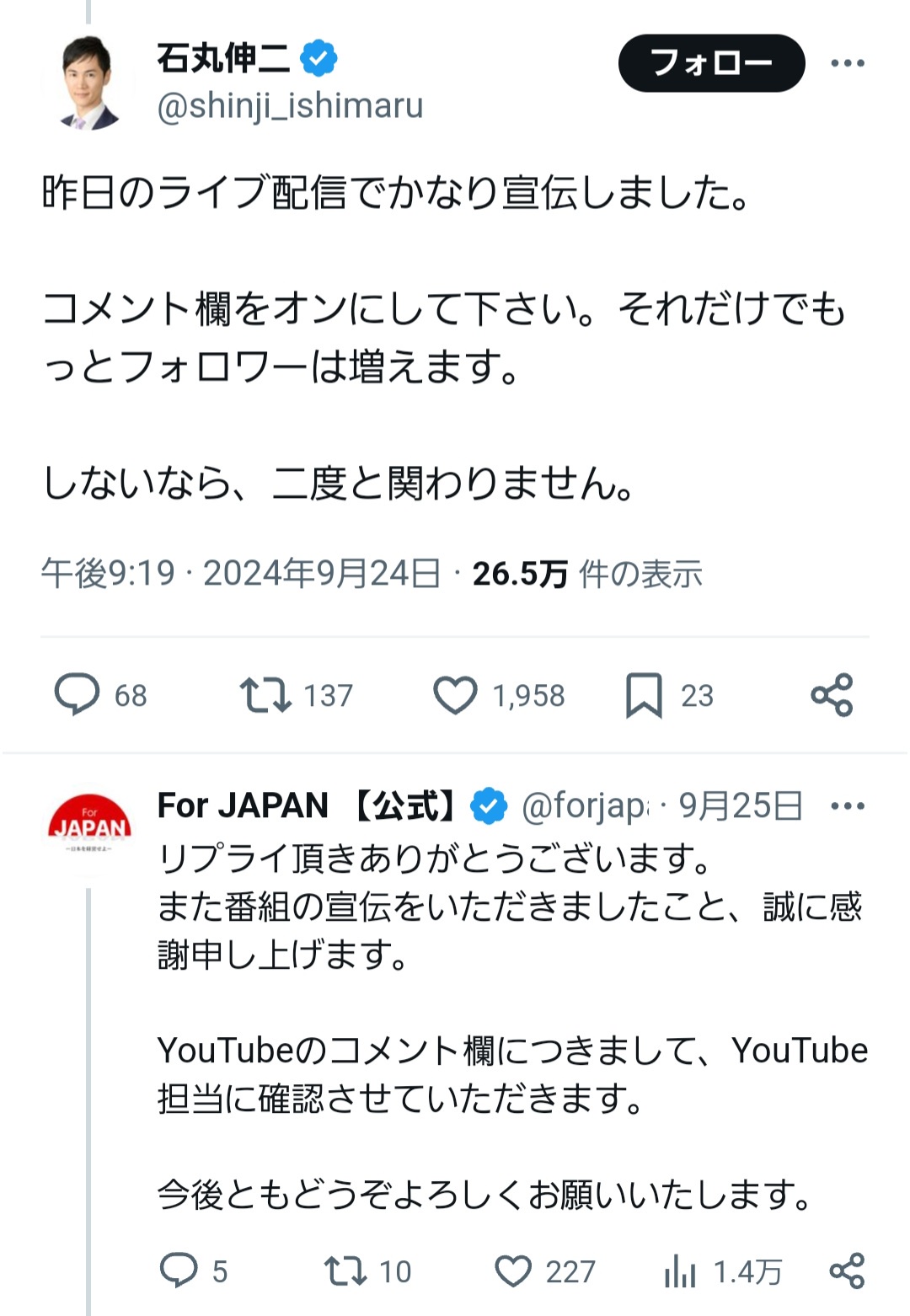Share the main tweet
Screen dimensions: 910x1316
pyautogui.click(x=832, y=695)
